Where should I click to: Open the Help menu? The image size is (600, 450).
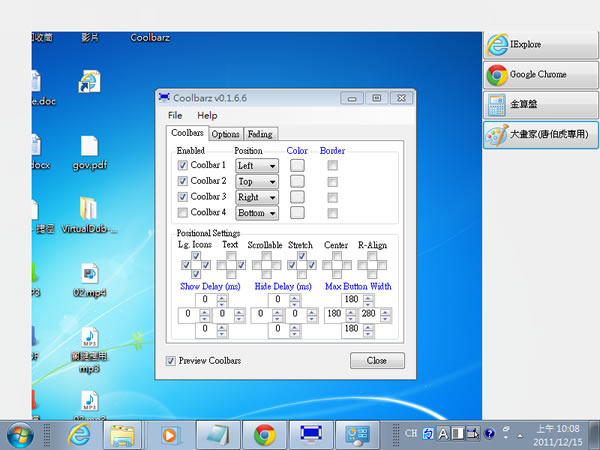[x=207, y=115]
